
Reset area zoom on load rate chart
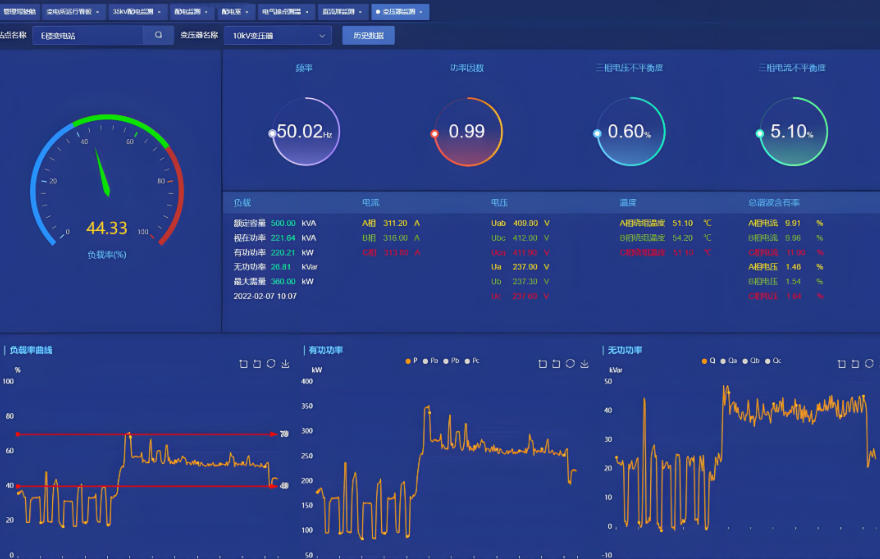point(257,364)
